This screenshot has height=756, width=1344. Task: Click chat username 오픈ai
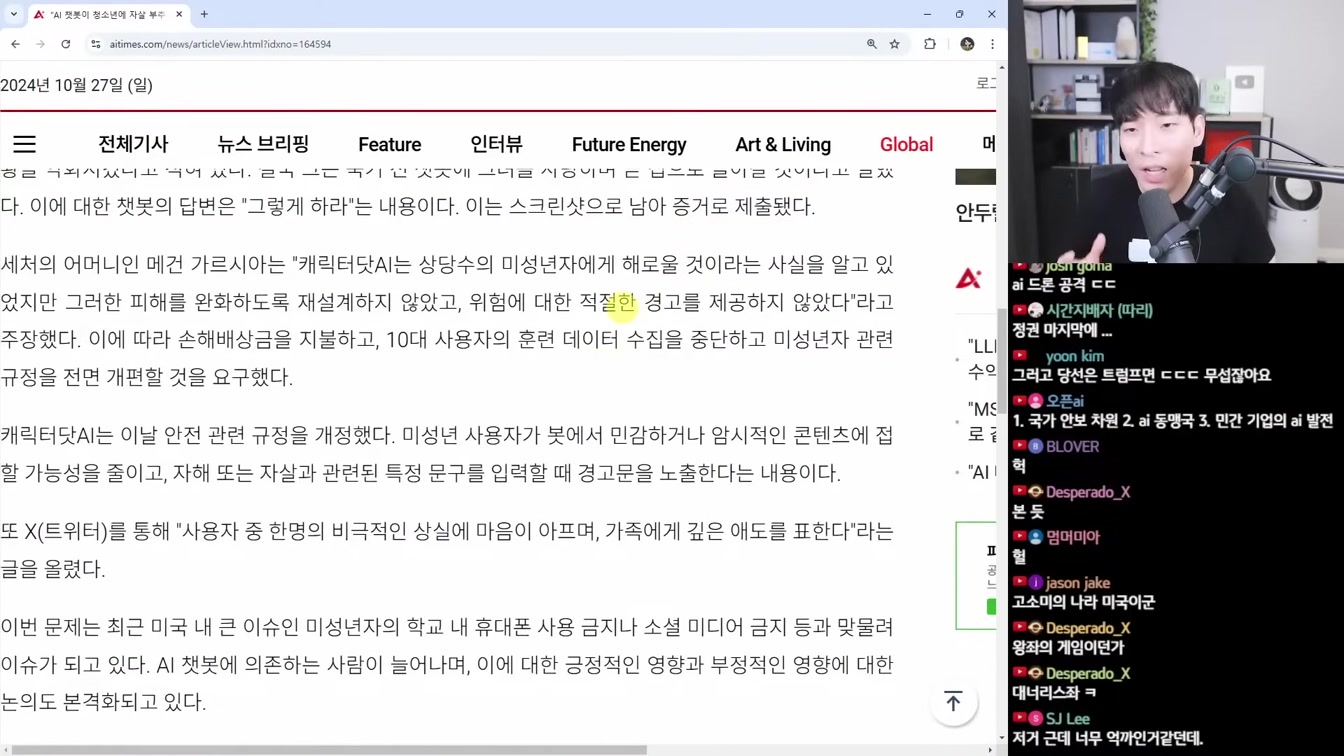1065,401
